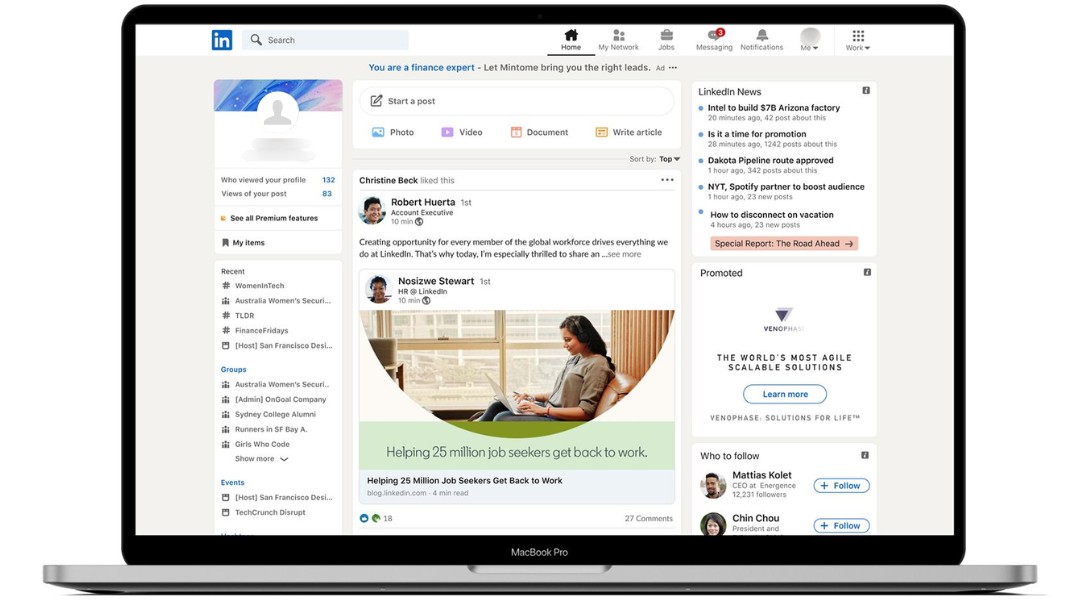
Task: Click Who to follow info icon
Action: click(x=864, y=455)
